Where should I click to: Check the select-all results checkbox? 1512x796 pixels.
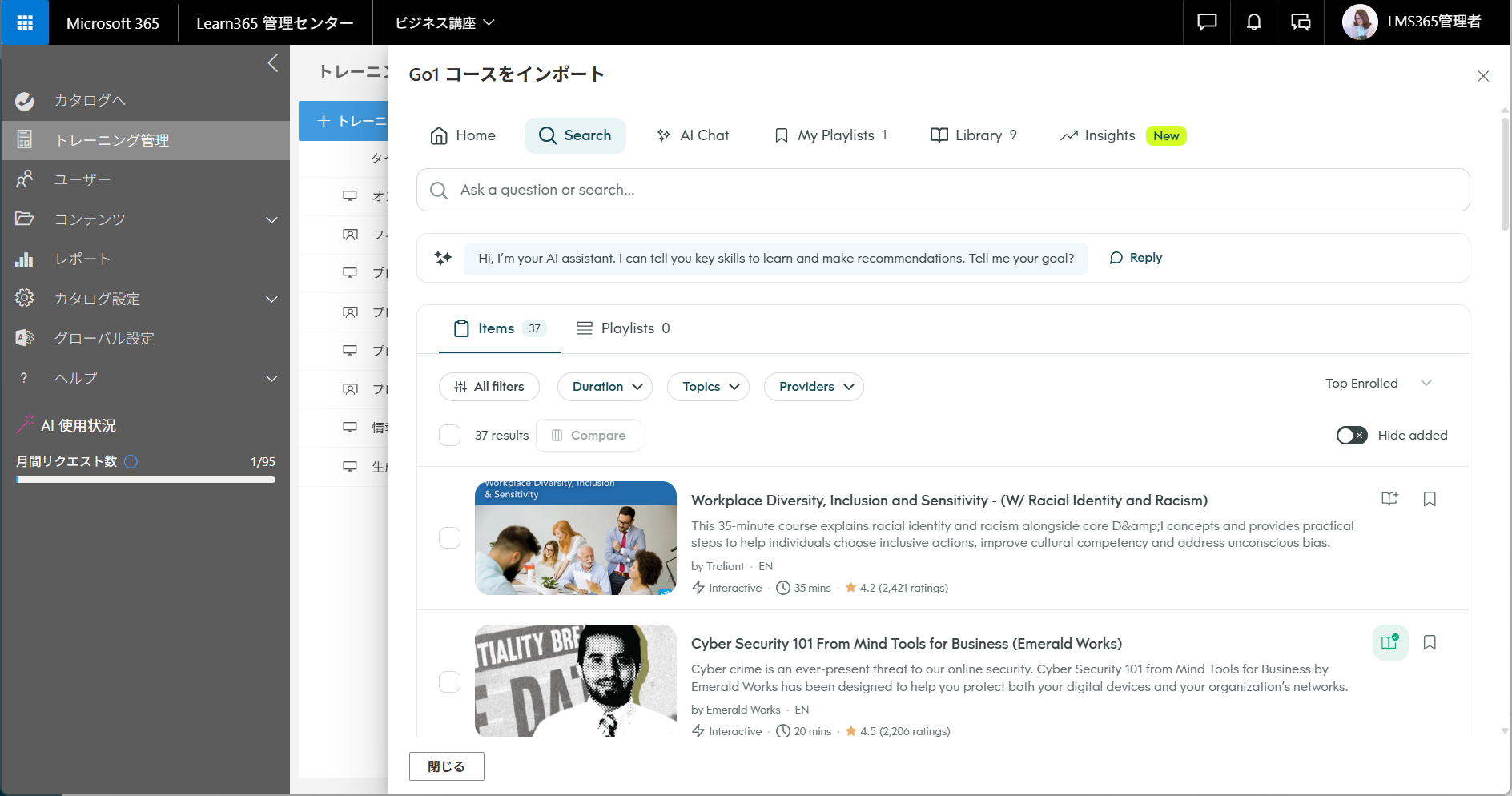[x=450, y=436]
